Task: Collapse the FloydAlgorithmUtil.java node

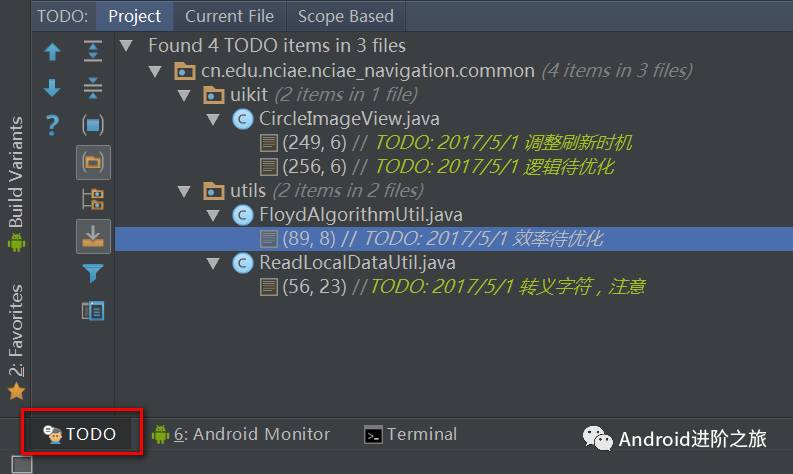Action: [x=213, y=216]
